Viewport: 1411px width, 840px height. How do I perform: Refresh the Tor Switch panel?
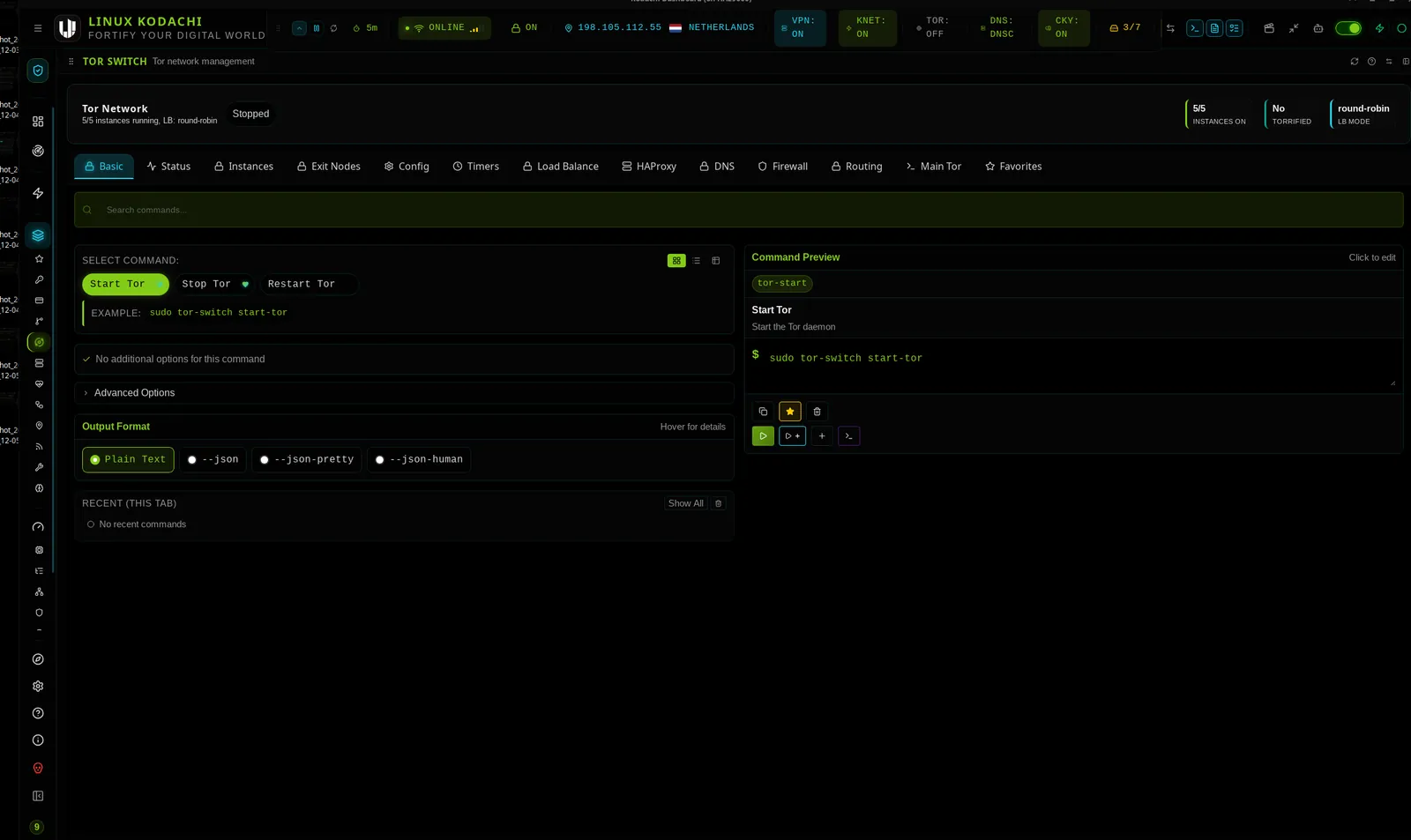1355,62
